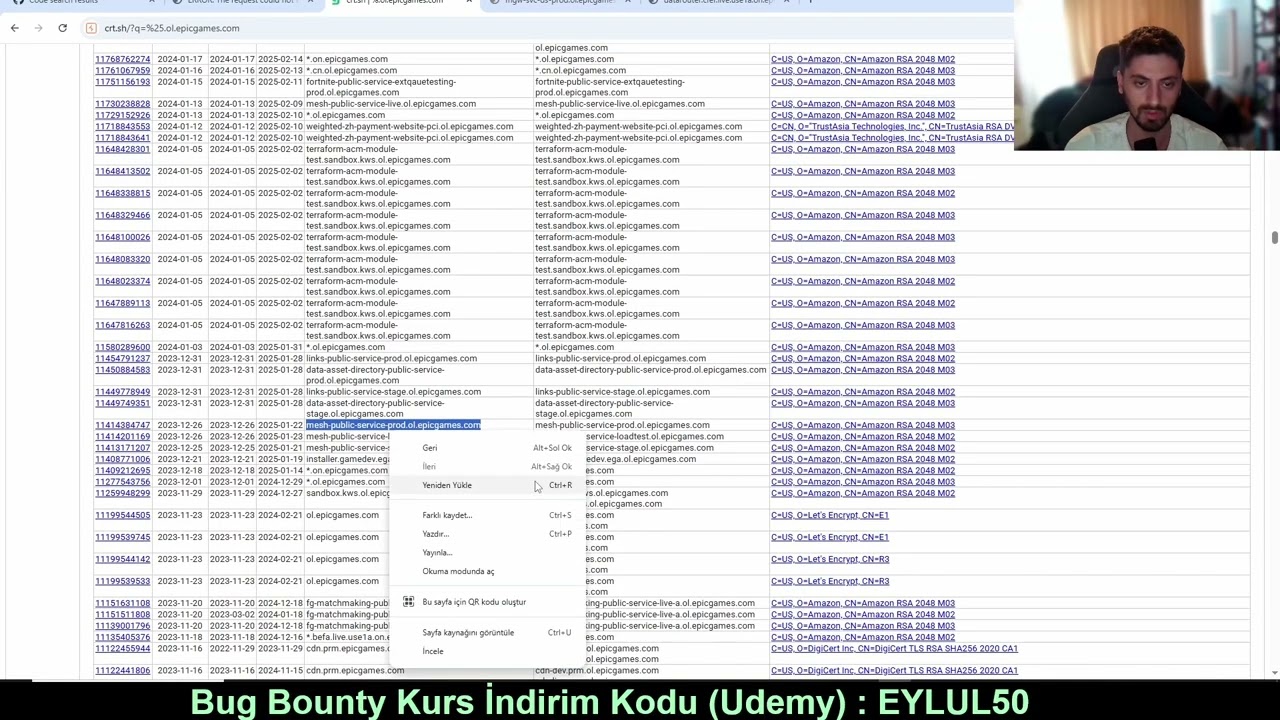This screenshot has width=1280, height=720.
Task: Open certificate ID 11648023374
Action: [123, 281]
